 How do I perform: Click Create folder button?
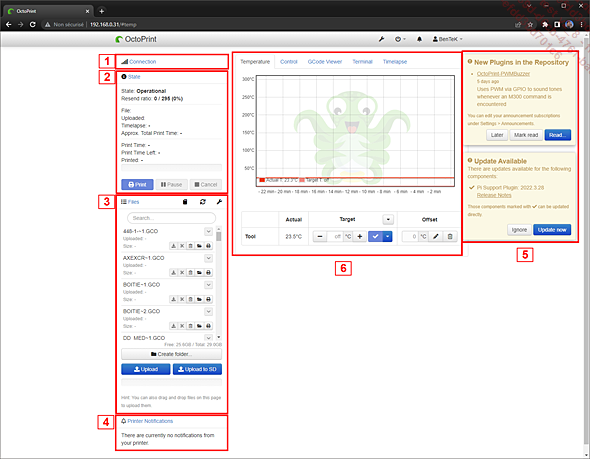pyautogui.click(x=172, y=354)
